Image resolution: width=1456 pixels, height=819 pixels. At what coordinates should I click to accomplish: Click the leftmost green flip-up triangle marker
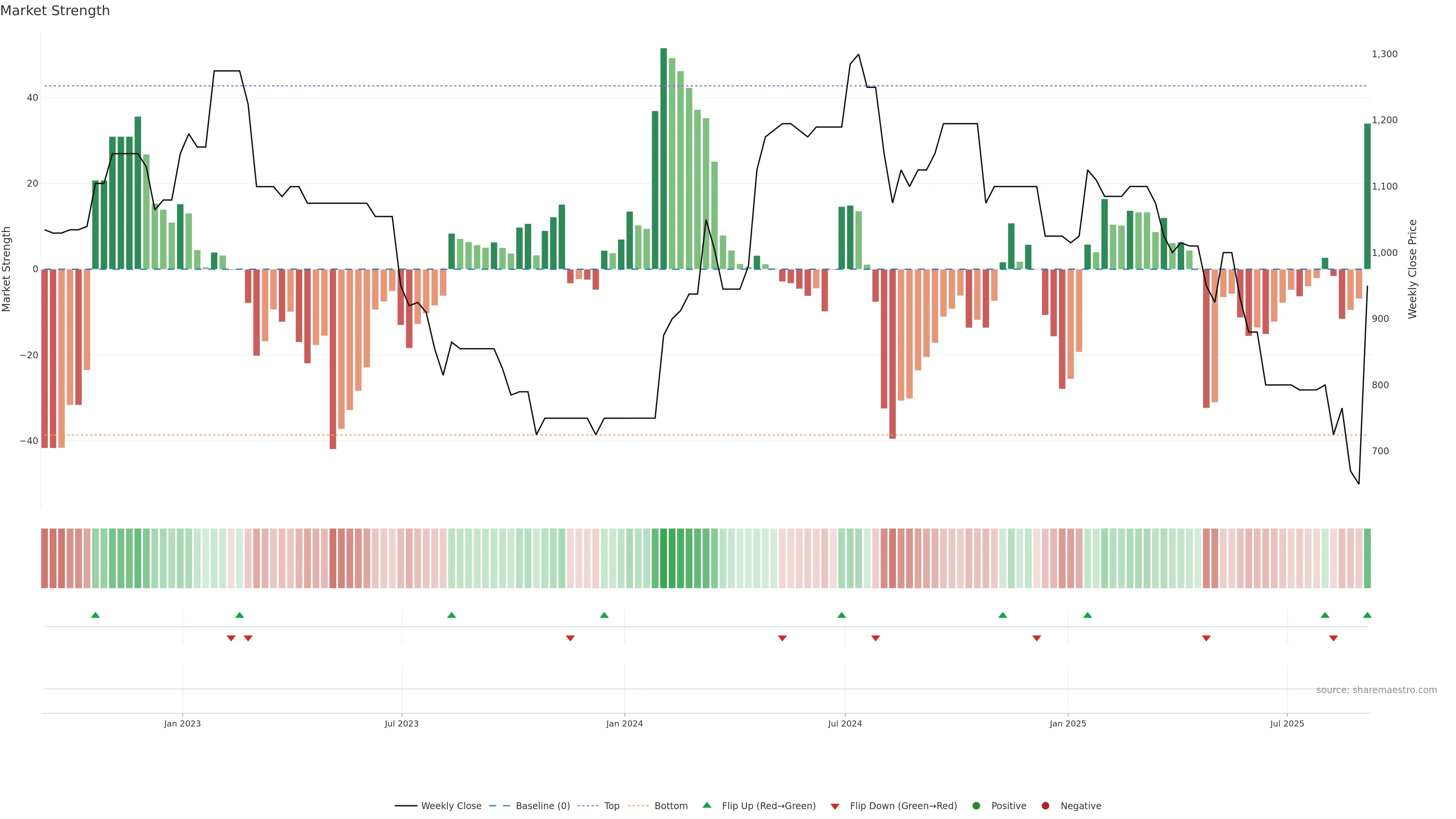[x=96, y=615]
